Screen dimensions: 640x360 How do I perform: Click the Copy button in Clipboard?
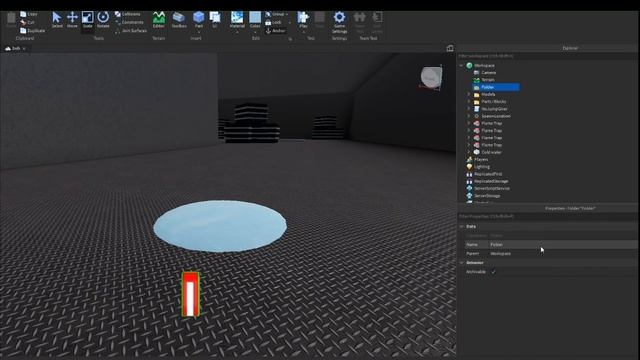[29, 14]
